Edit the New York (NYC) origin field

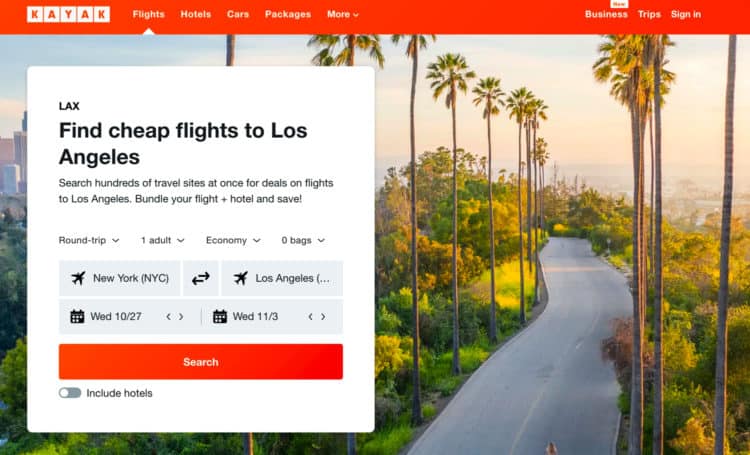point(120,278)
